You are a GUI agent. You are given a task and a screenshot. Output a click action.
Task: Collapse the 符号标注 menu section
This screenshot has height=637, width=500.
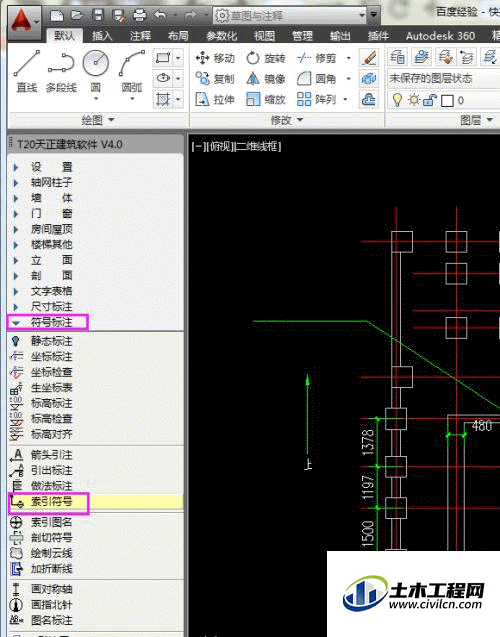47,322
